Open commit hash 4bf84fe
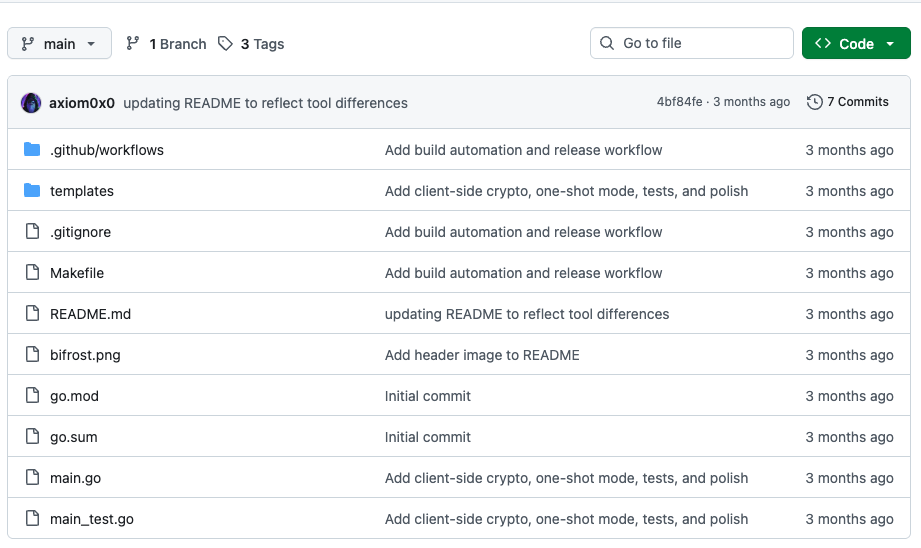The width and height of the screenshot is (921, 548). click(x=679, y=102)
